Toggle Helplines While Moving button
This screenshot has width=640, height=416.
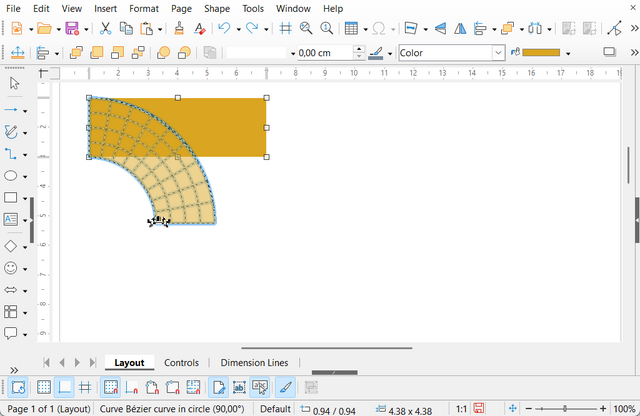click(86, 387)
